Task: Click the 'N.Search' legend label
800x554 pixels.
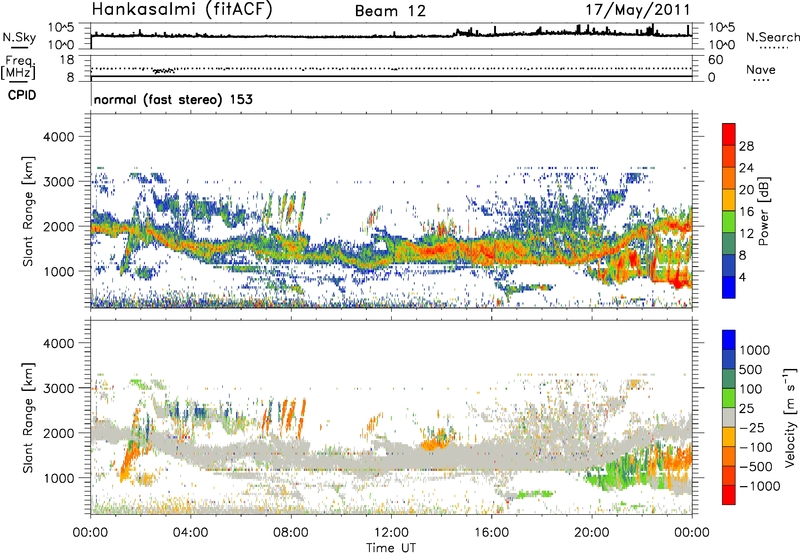Action: click(x=772, y=37)
